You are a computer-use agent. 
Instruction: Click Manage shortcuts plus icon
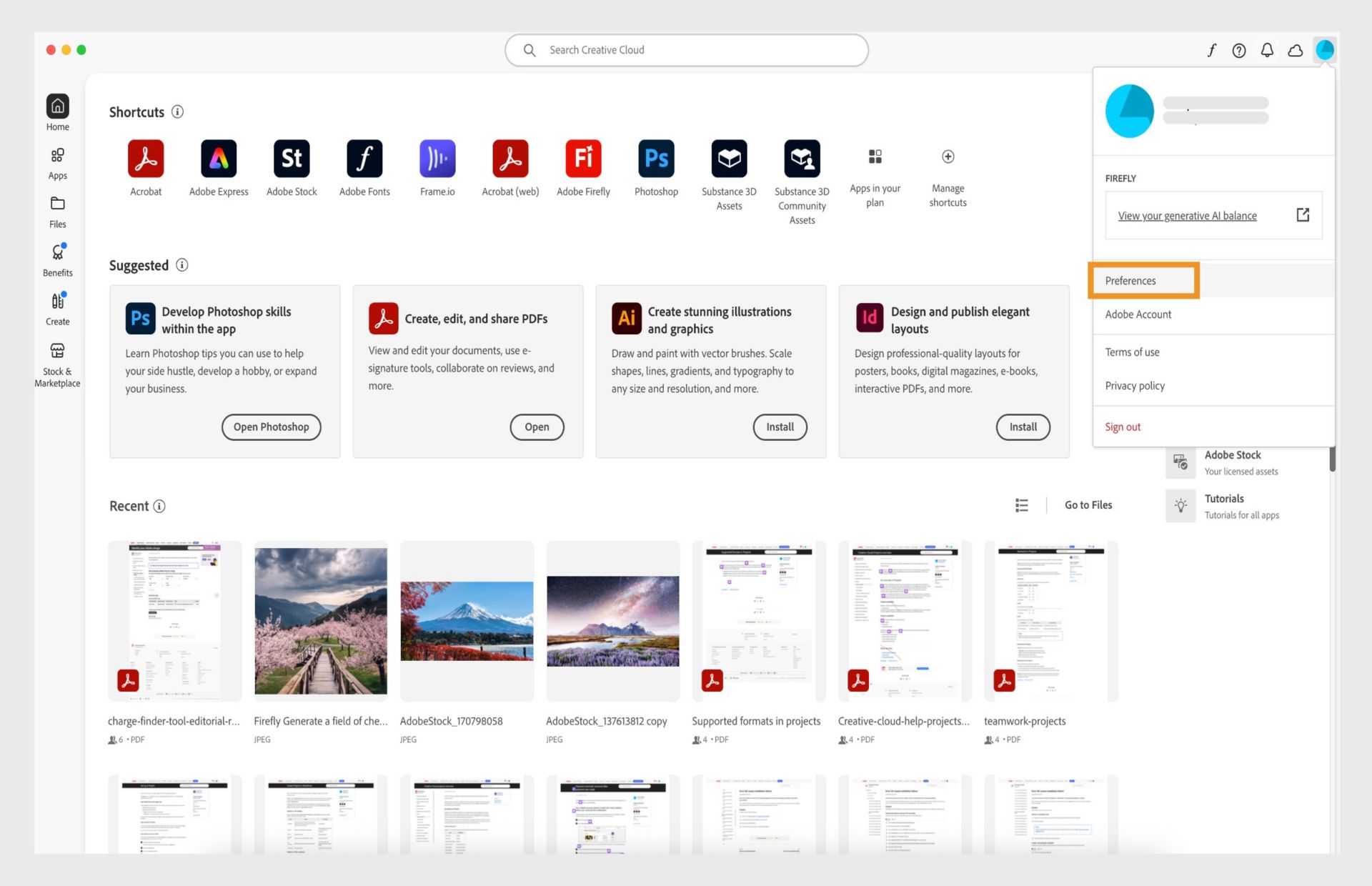948,157
